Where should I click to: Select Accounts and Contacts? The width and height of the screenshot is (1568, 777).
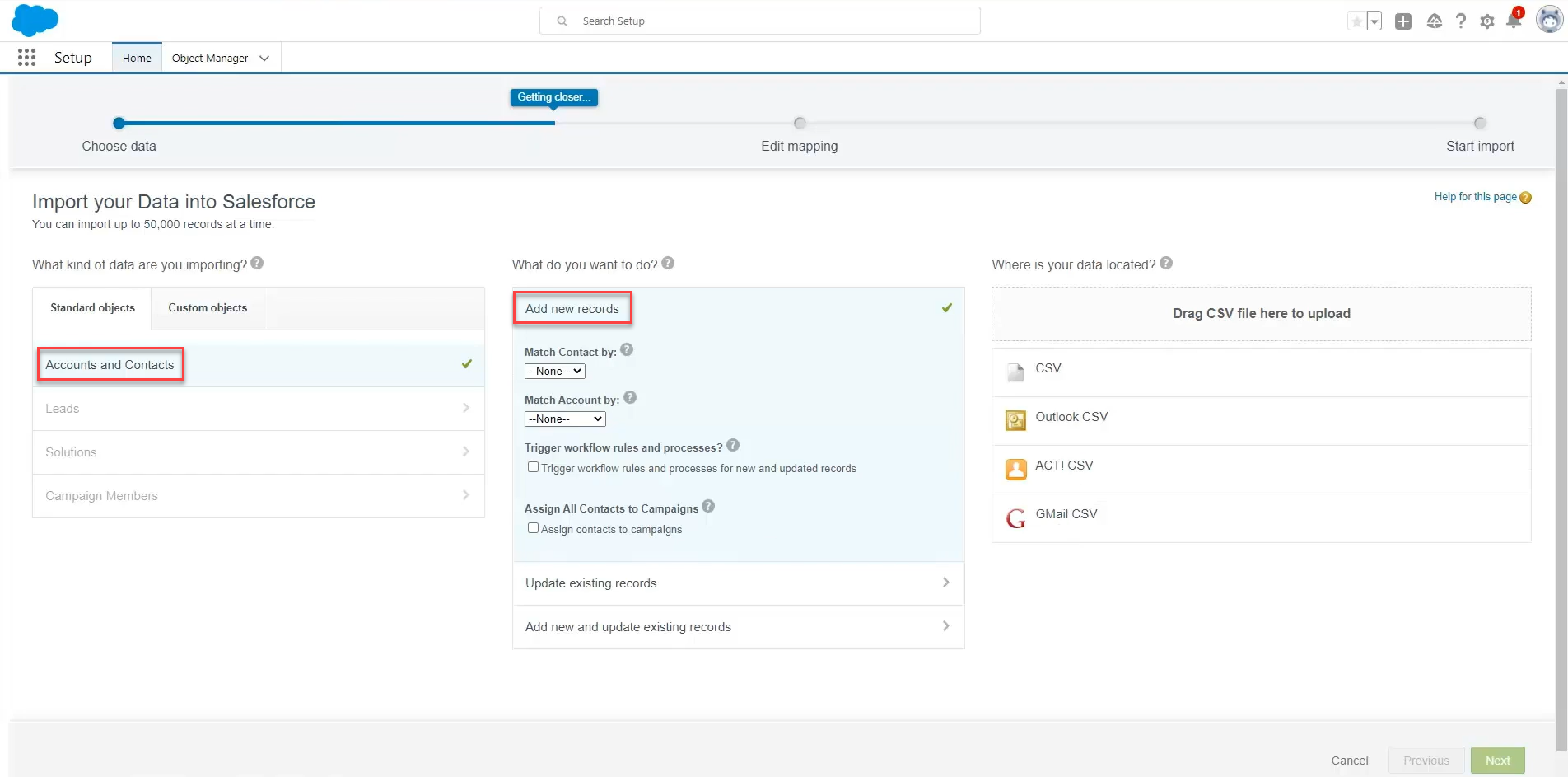click(x=259, y=365)
